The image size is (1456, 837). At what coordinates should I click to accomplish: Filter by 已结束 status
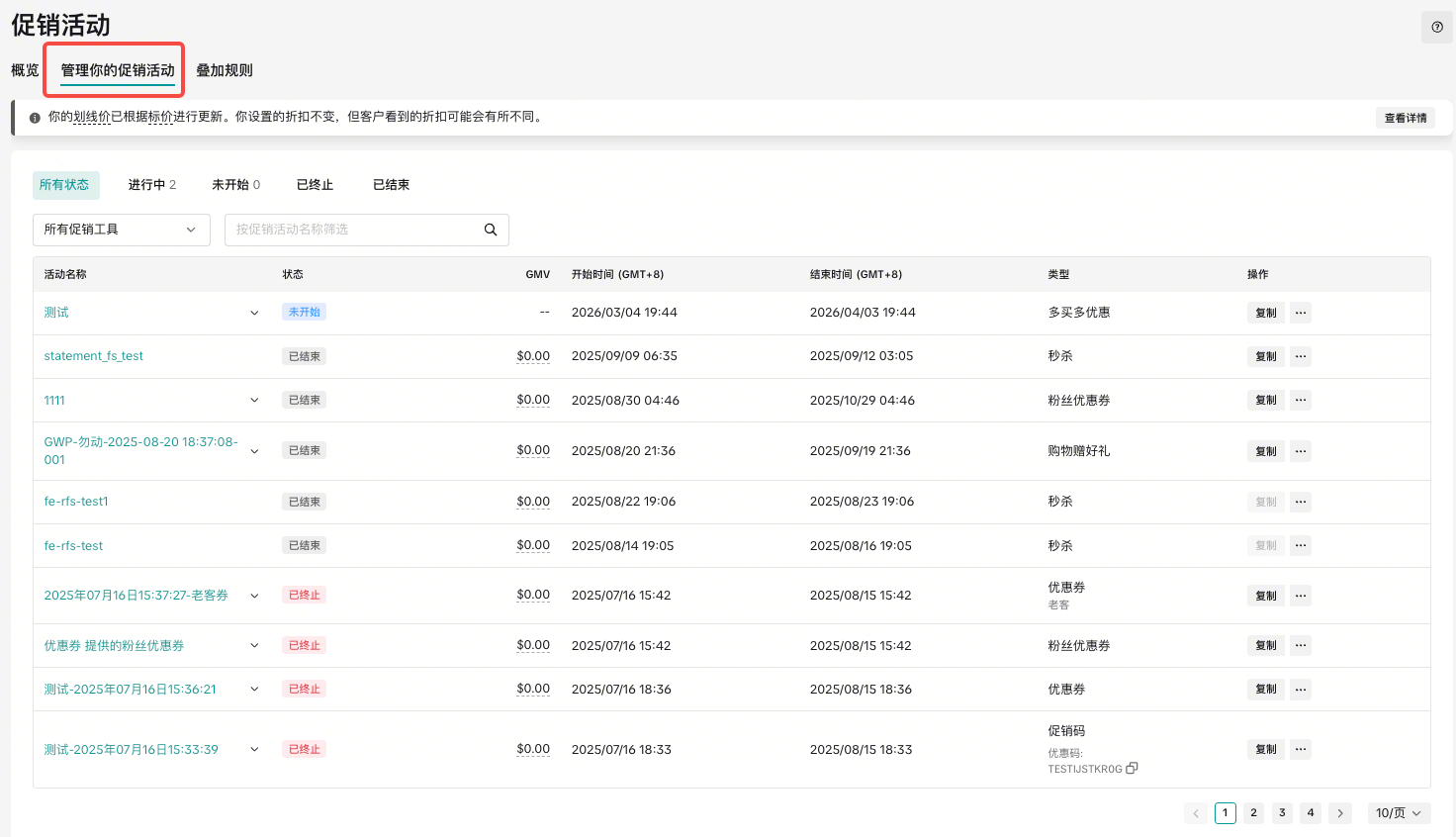391,185
